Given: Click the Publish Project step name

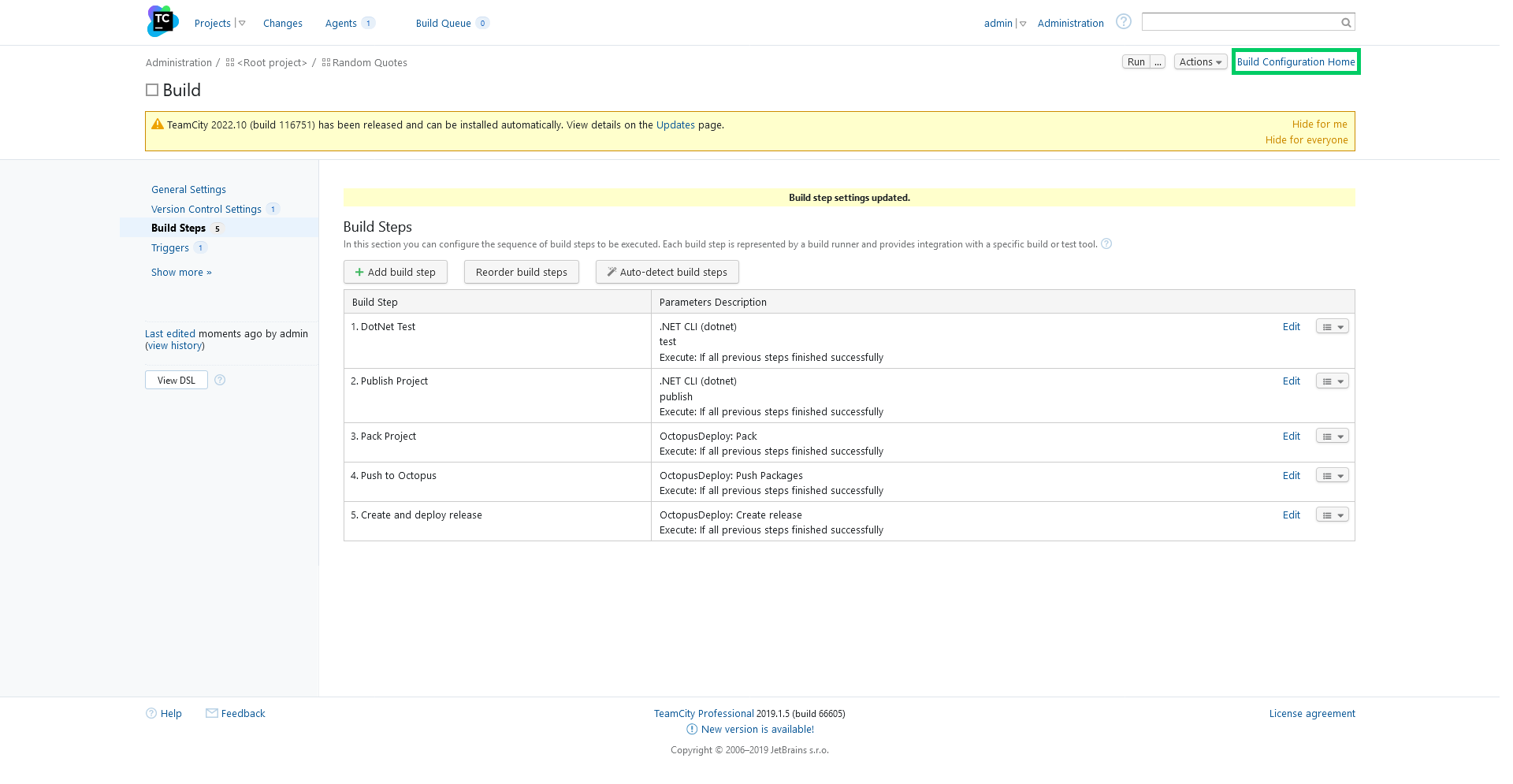Looking at the screenshot, I should (394, 381).
